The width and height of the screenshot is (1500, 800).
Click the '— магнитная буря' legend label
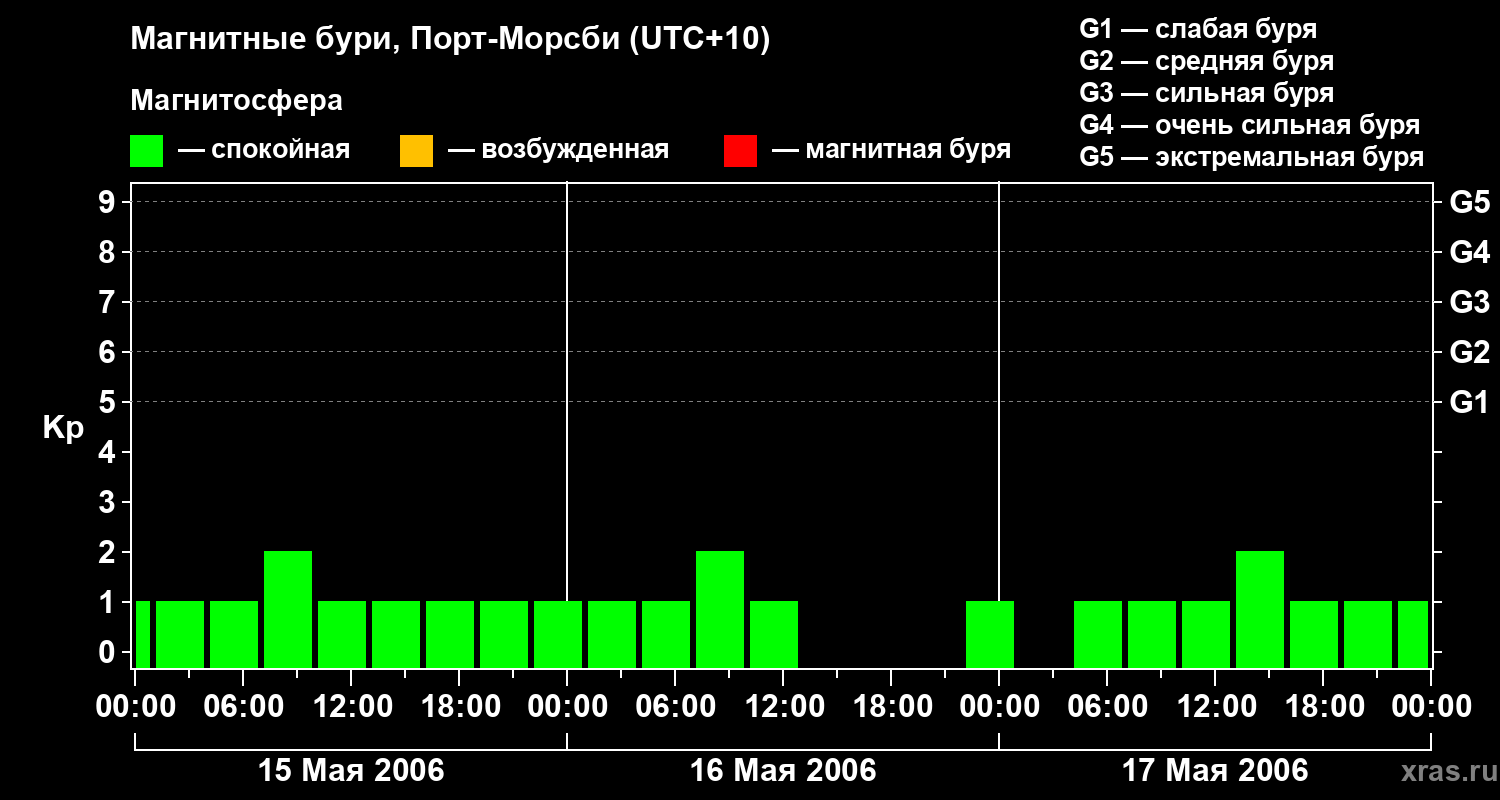[x=891, y=150]
